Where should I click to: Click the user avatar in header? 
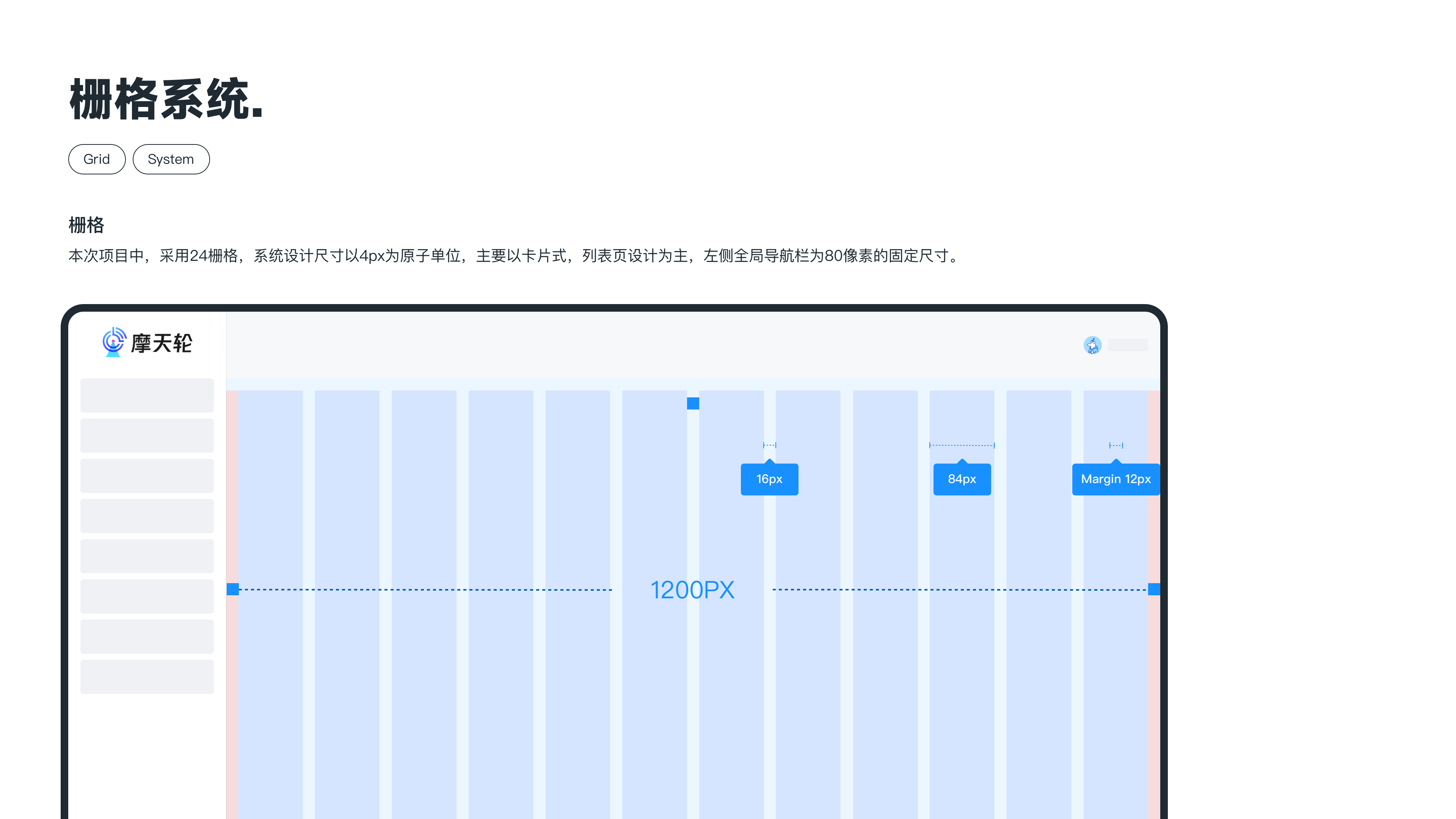tap(1092, 345)
